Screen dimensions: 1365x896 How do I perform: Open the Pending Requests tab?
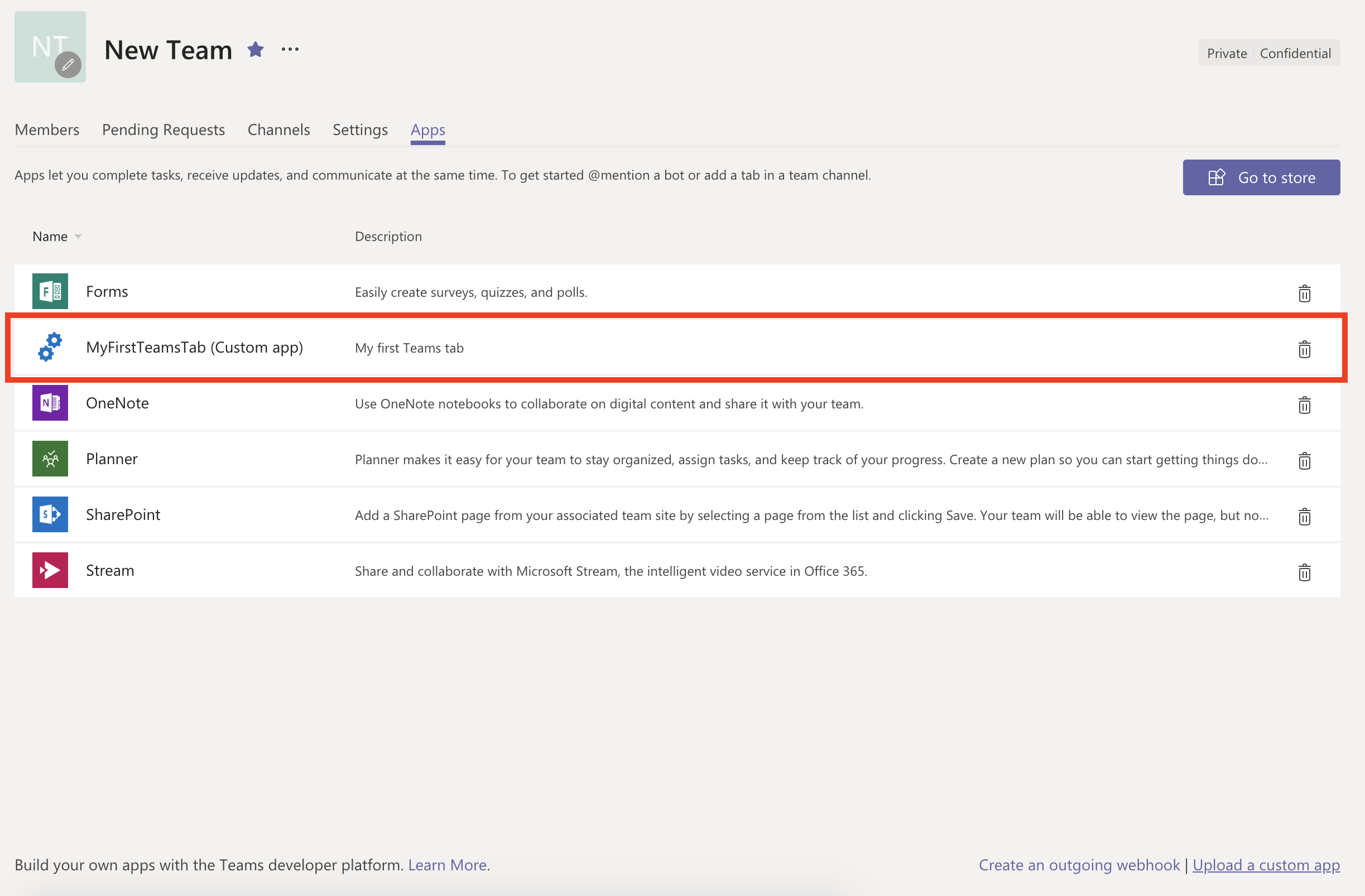pyautogui.click(x=163, y=129)
